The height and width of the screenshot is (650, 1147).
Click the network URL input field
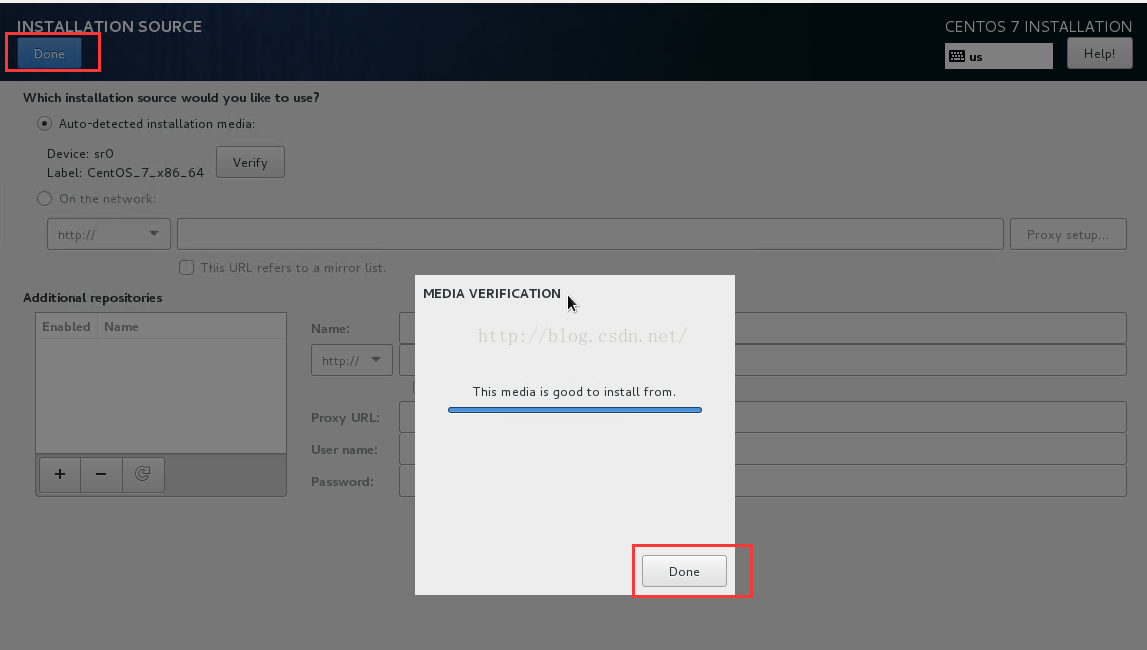point(590,234)
